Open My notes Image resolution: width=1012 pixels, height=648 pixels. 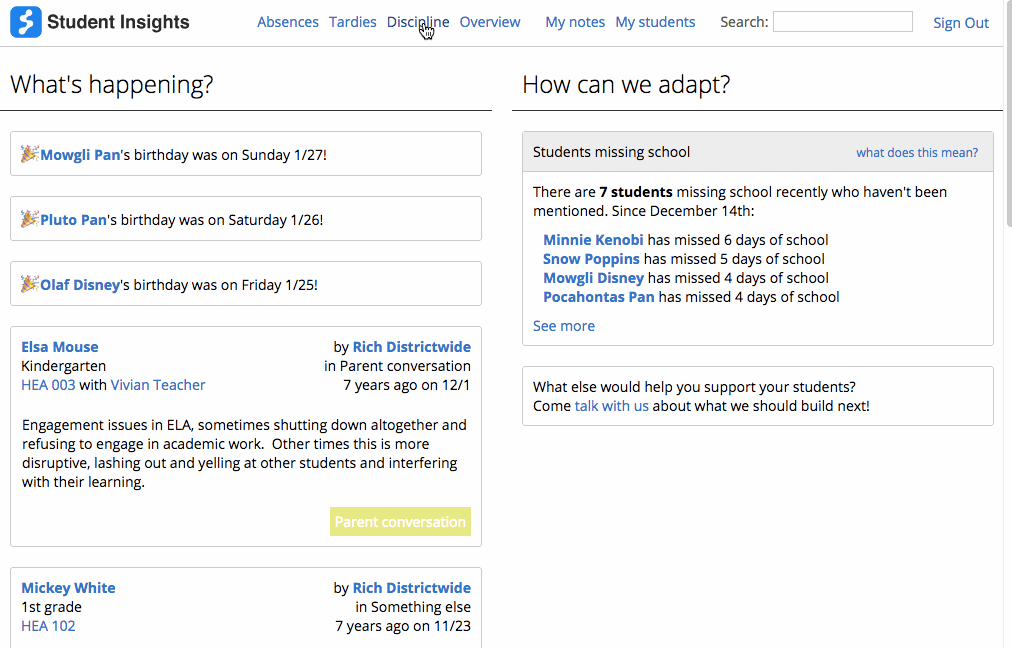575,22
